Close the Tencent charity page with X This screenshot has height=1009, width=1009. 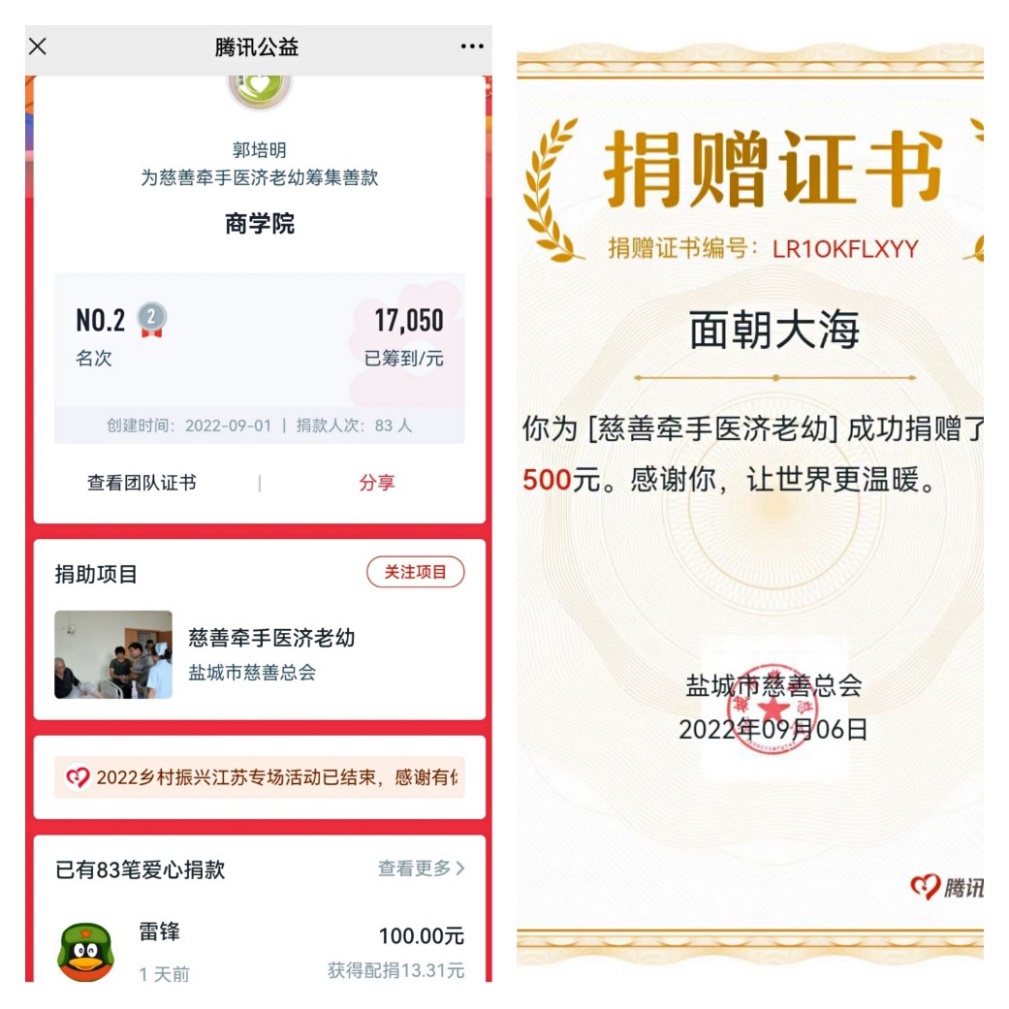tap(38, 46)
